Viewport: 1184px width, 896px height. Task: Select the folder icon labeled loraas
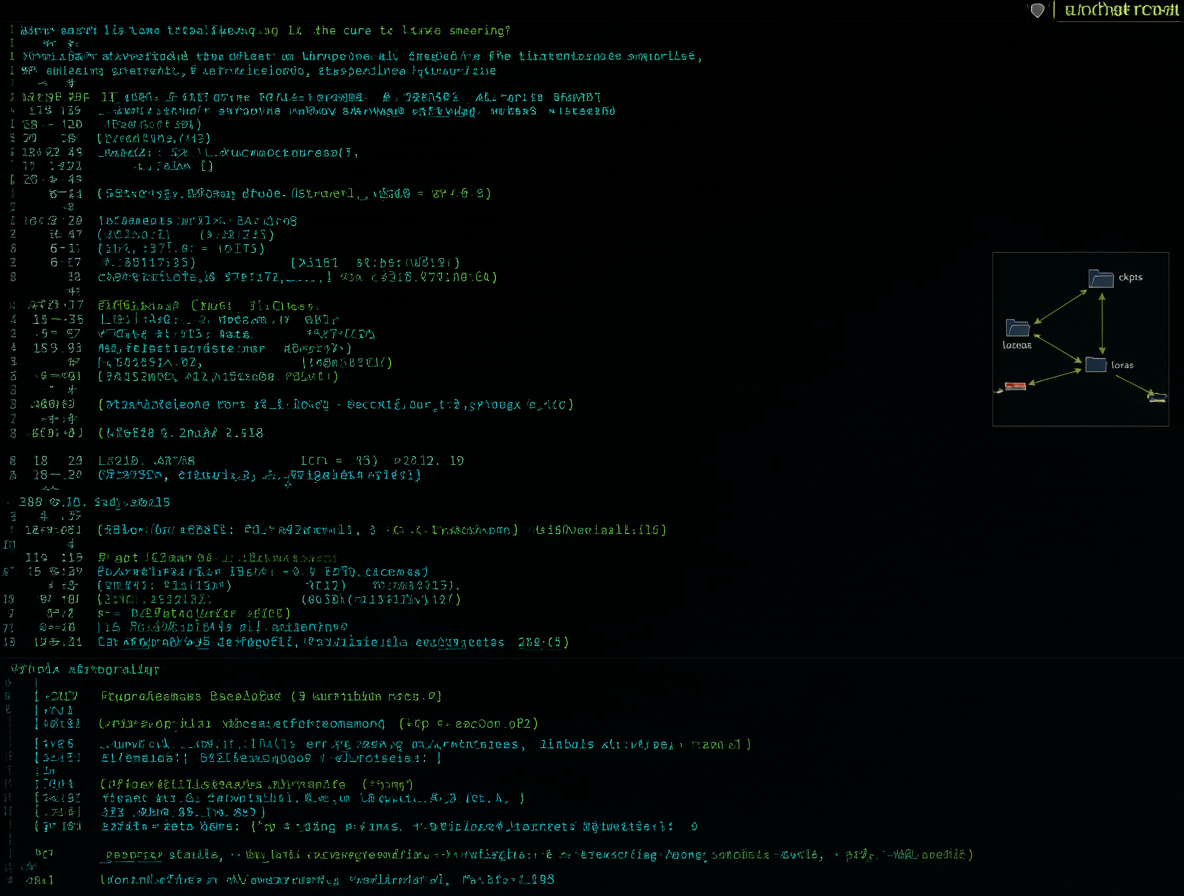tap(1018, 328)
